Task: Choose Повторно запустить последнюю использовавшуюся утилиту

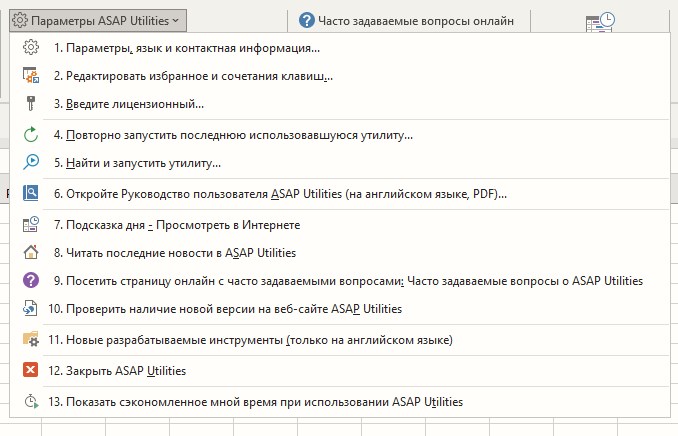Action: pyautogui.click(x=339, y=135)
